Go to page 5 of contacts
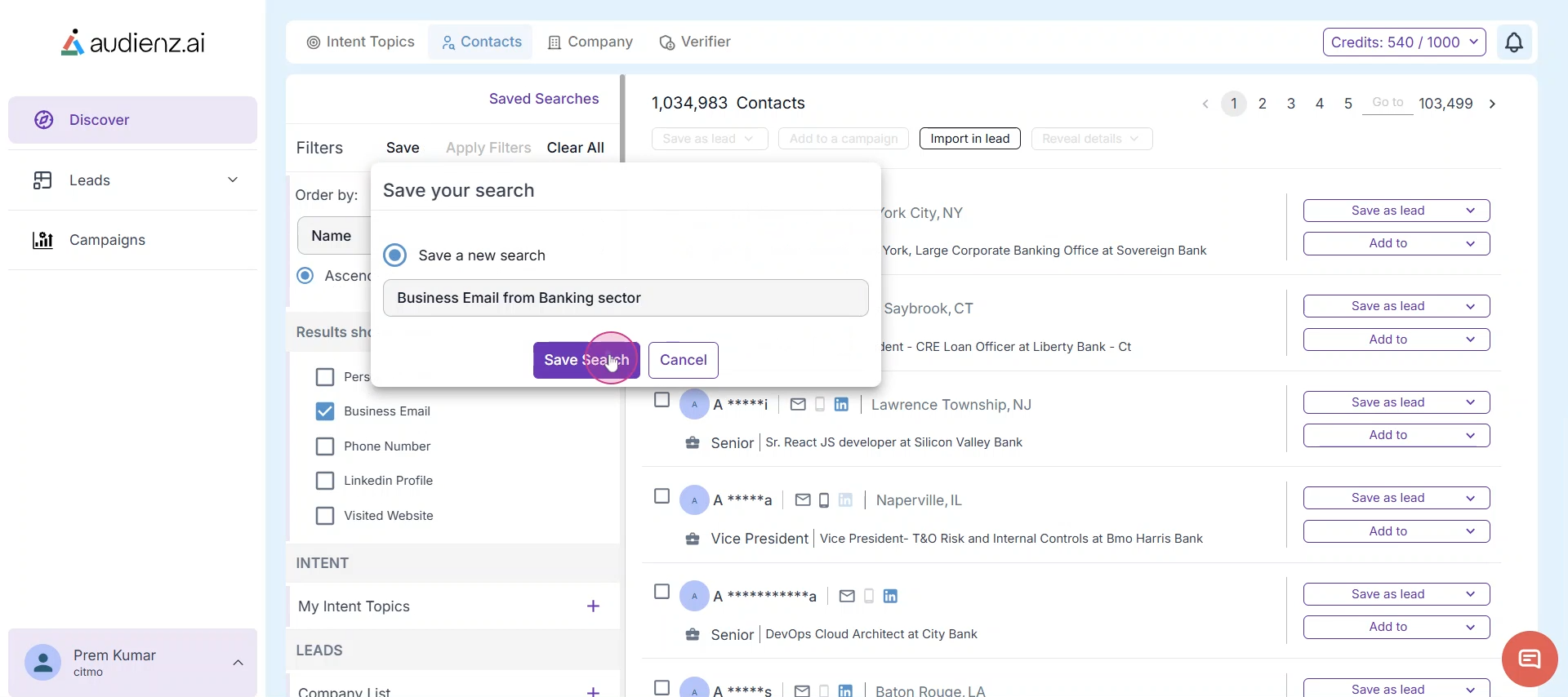This screenshot has height=697, width=1568. click(1348, 104)
